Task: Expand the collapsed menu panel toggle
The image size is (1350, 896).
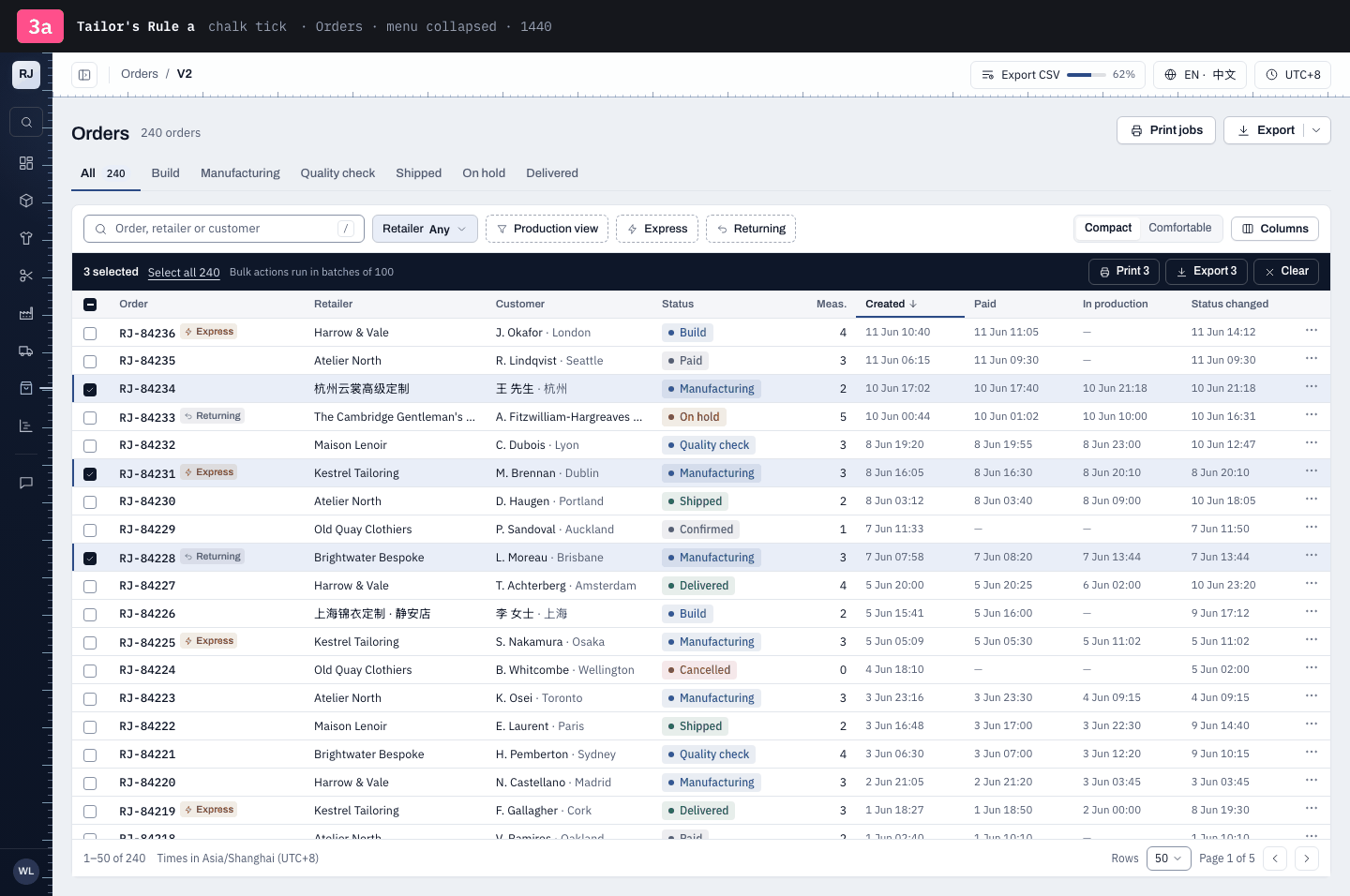Action: coord(84,75)
